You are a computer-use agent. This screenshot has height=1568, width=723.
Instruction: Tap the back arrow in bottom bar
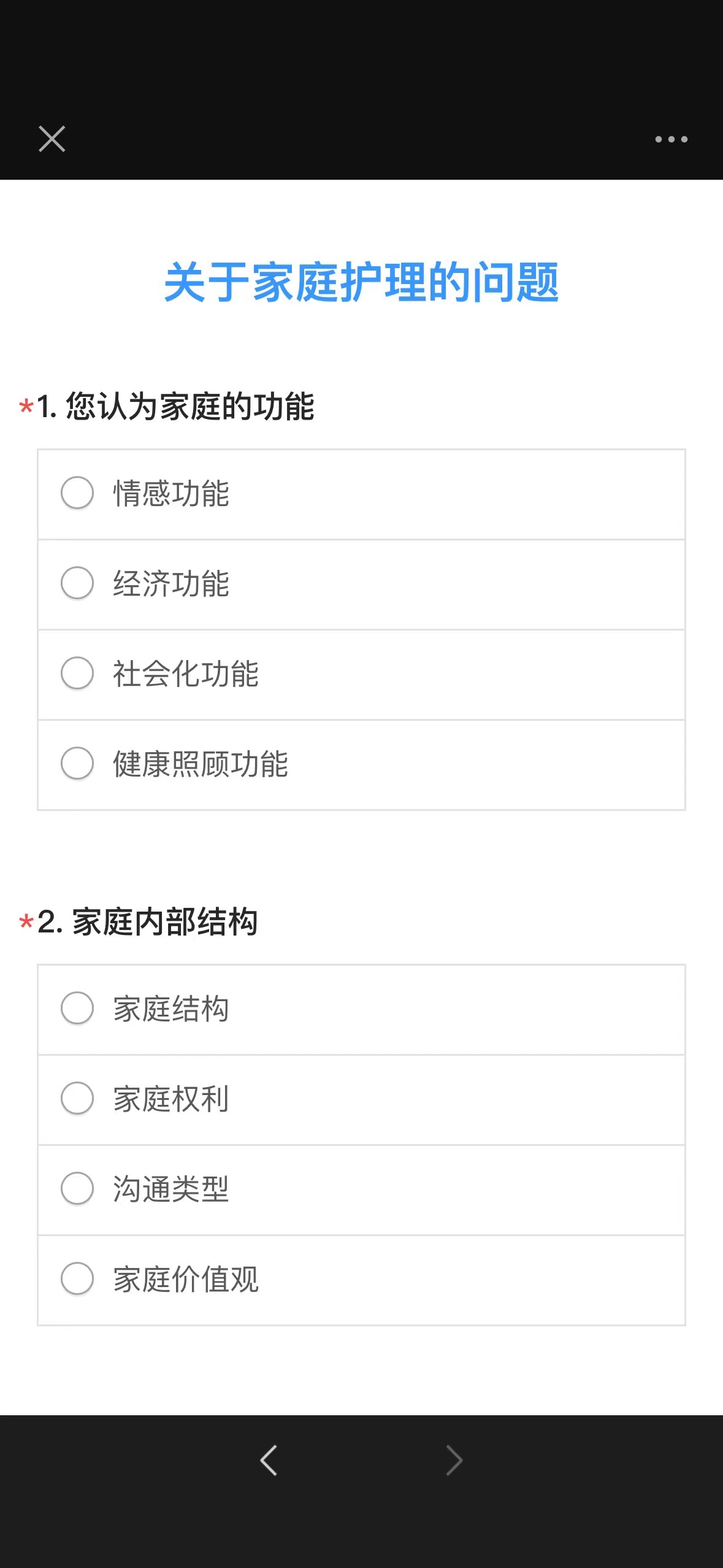click(x=269, y=1460)
